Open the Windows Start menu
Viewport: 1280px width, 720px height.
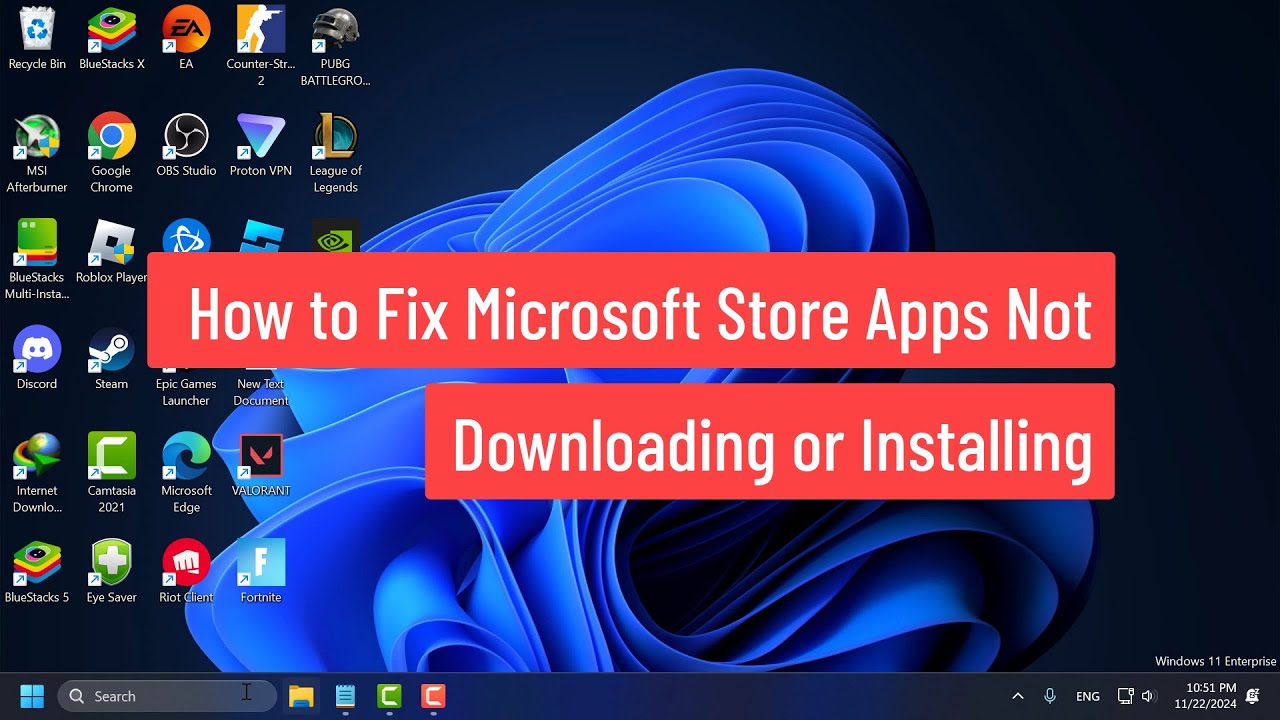[32, 696]
